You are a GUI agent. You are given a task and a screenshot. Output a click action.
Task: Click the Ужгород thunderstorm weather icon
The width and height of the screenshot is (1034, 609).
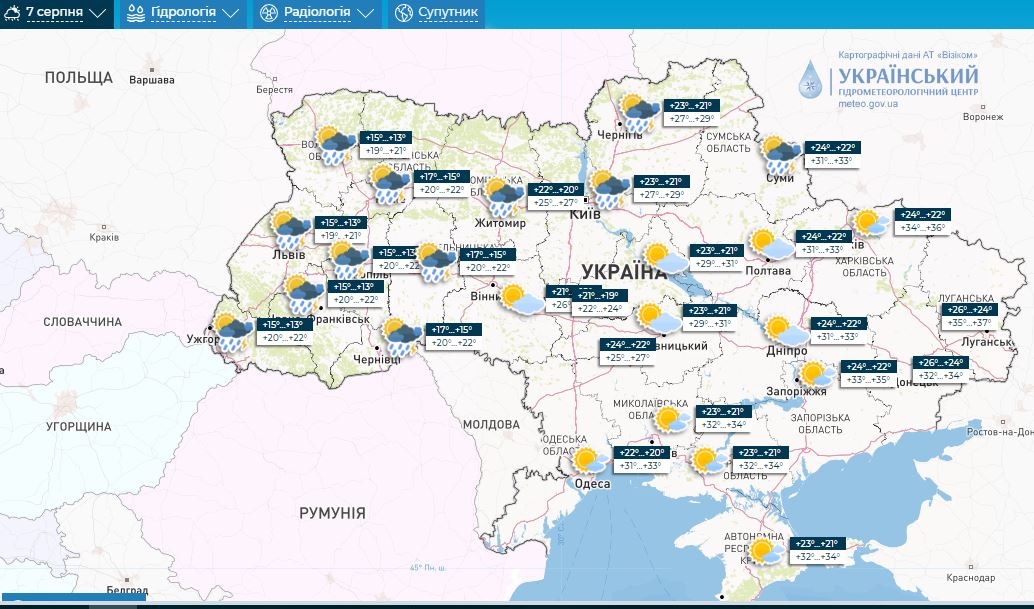233,332
